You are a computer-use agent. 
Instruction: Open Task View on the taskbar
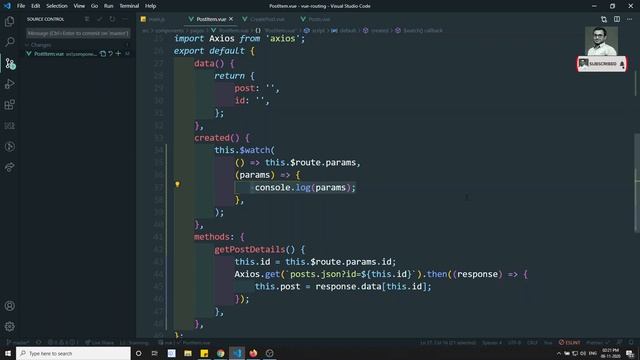point(155,353)
